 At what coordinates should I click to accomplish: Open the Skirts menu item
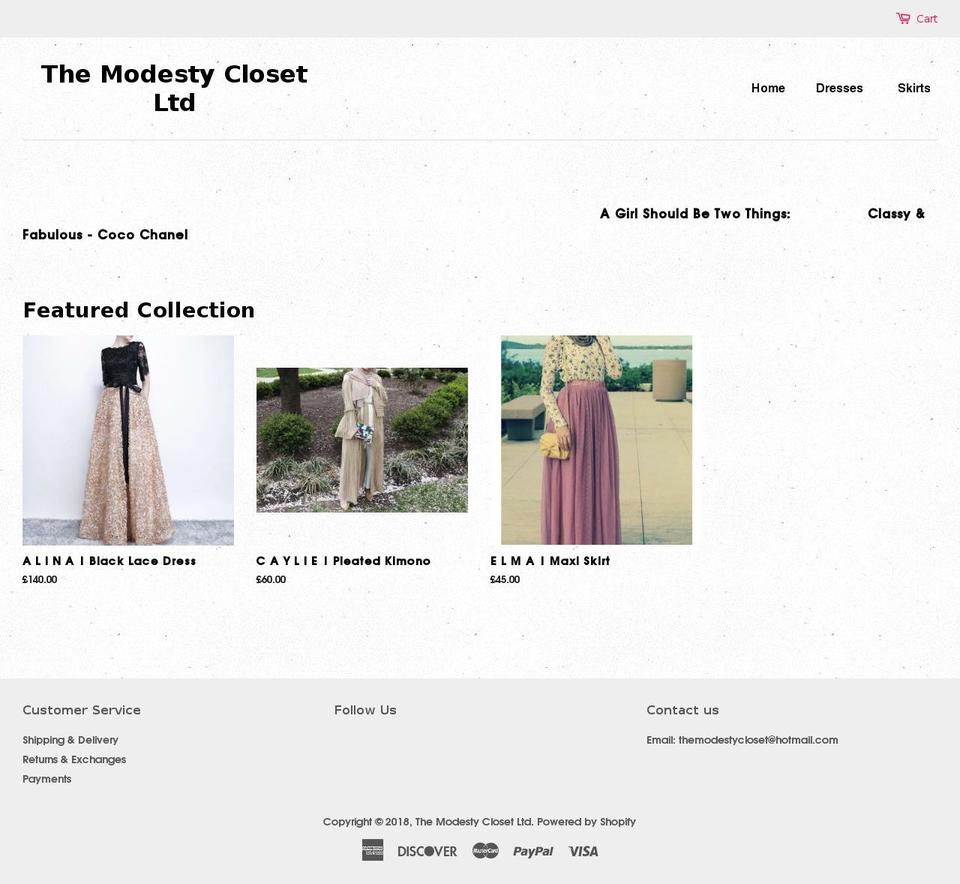tap(913, 88)
